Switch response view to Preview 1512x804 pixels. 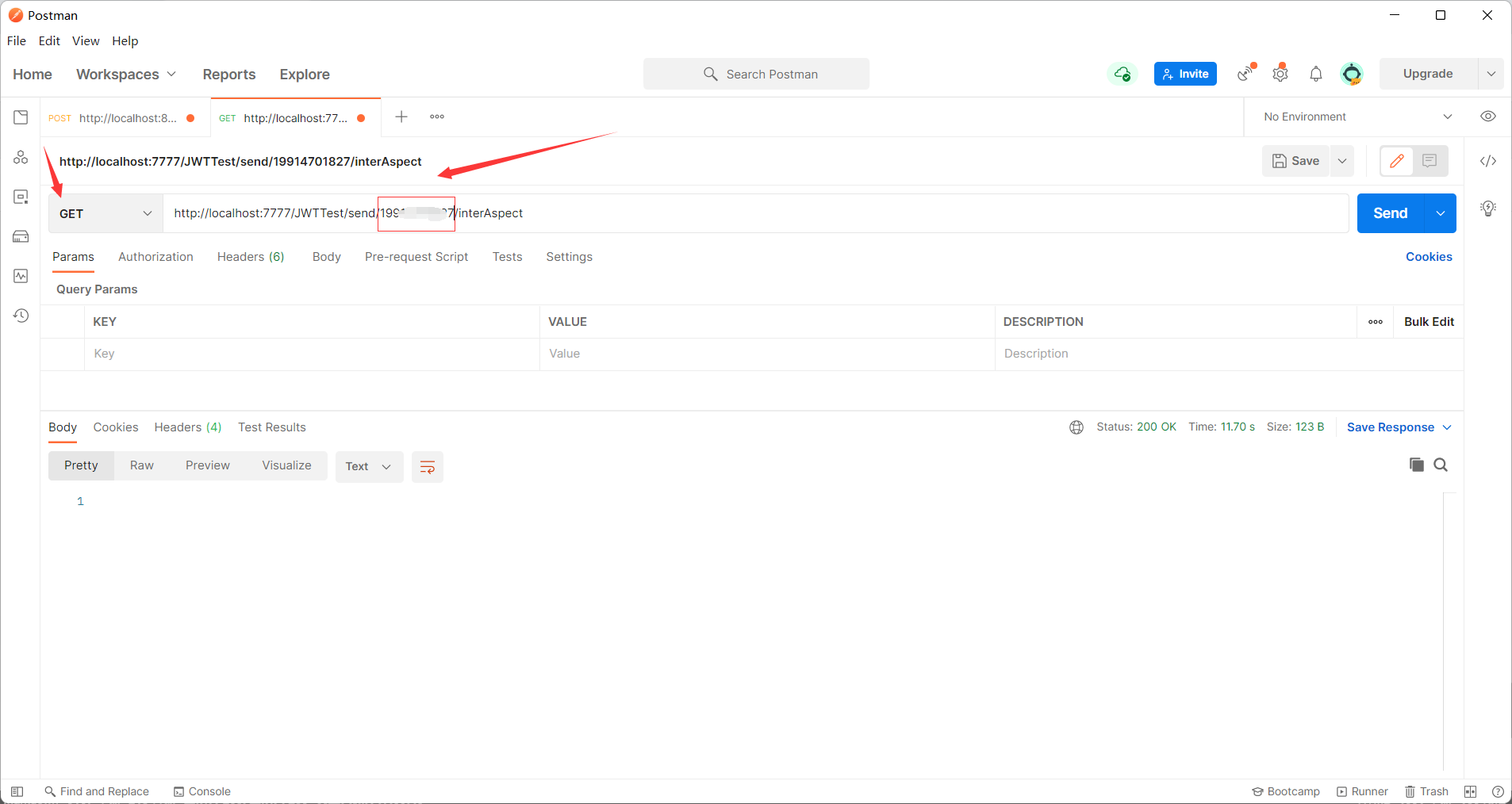(208, 465)
